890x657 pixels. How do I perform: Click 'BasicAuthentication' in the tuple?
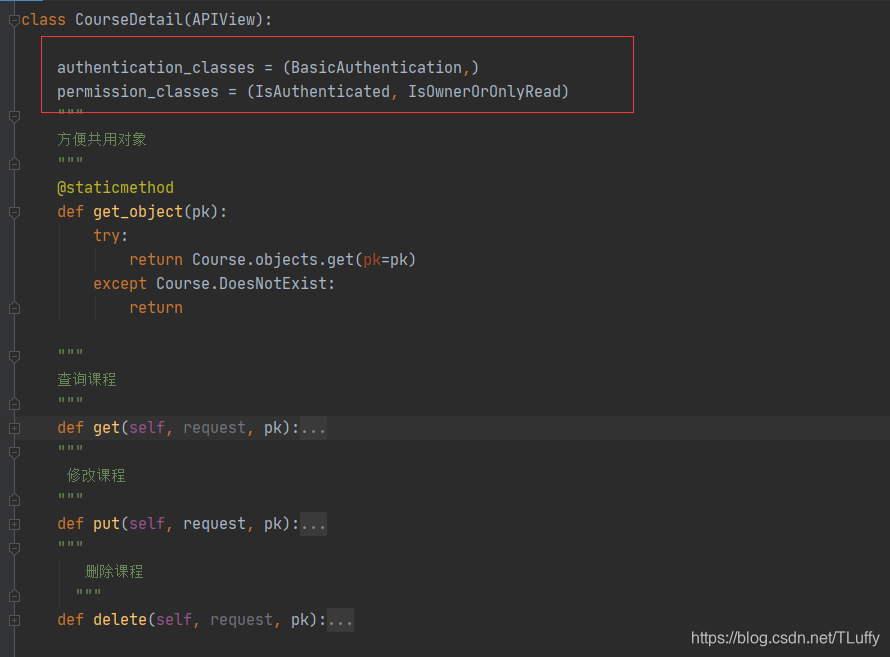click(376, 68)
